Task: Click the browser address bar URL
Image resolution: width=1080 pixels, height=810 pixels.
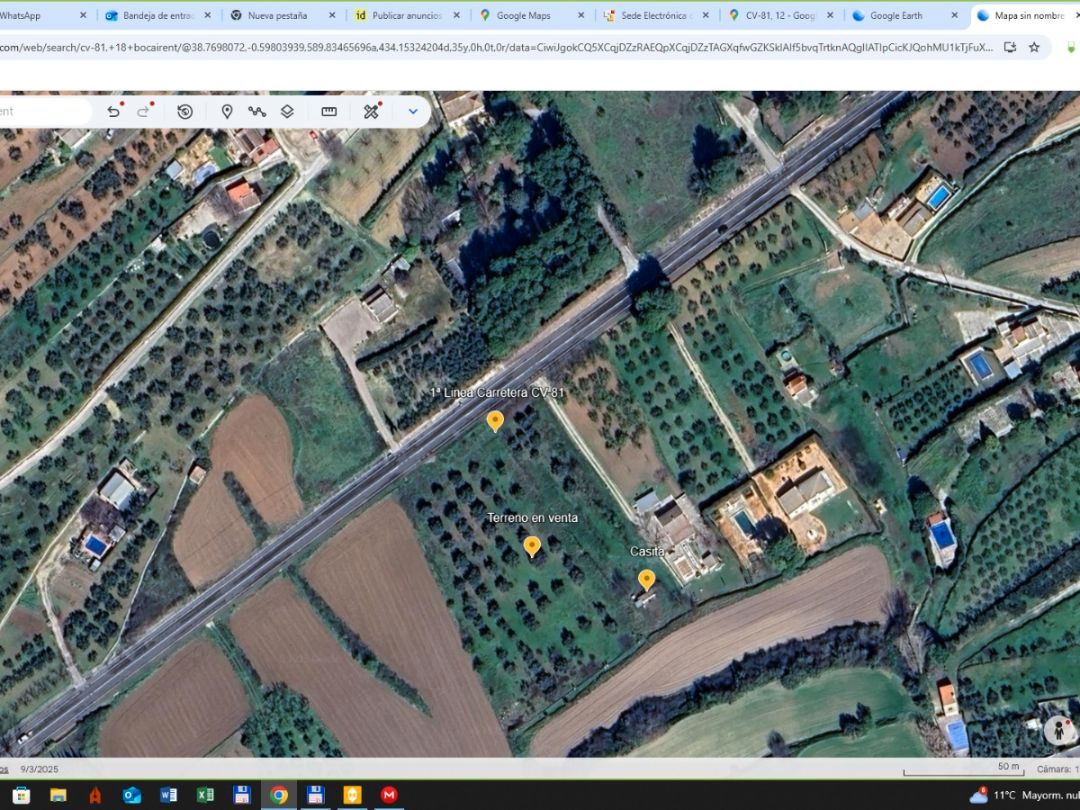Action: pyautogui.click(x=500, y=47)
